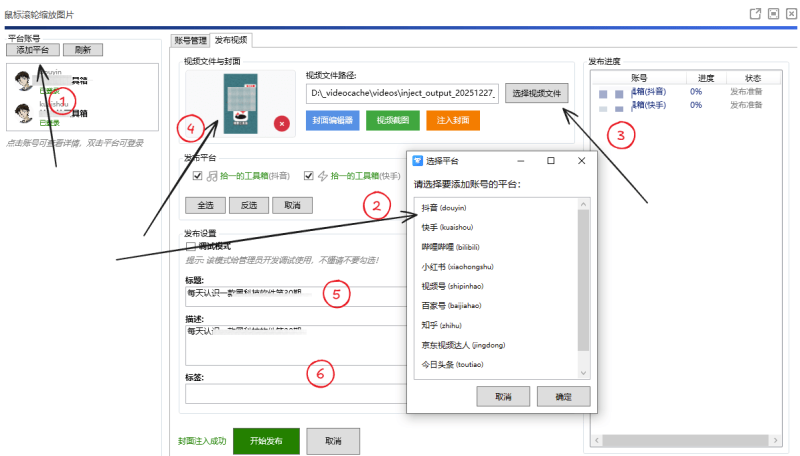Select the douyin account avatar
The height and width of the screenshot is (456, 800).
point(23,81)
